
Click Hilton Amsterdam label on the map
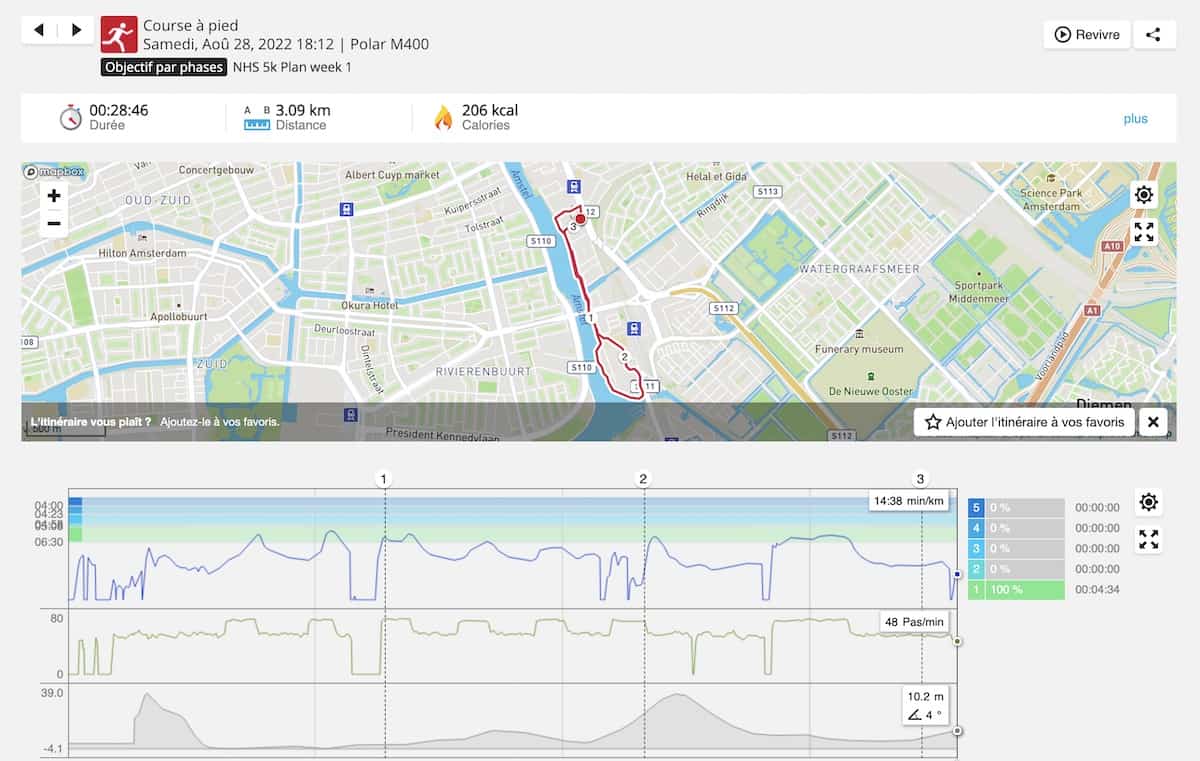click(142, 254)
